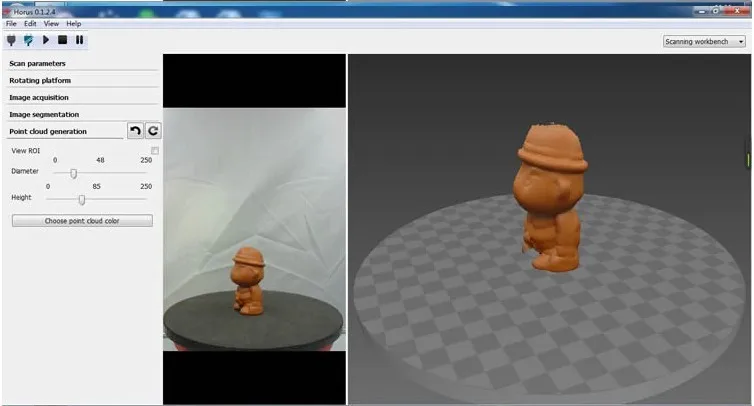
Task: Click the Height slider handle
Action: [x=81, y=198]
